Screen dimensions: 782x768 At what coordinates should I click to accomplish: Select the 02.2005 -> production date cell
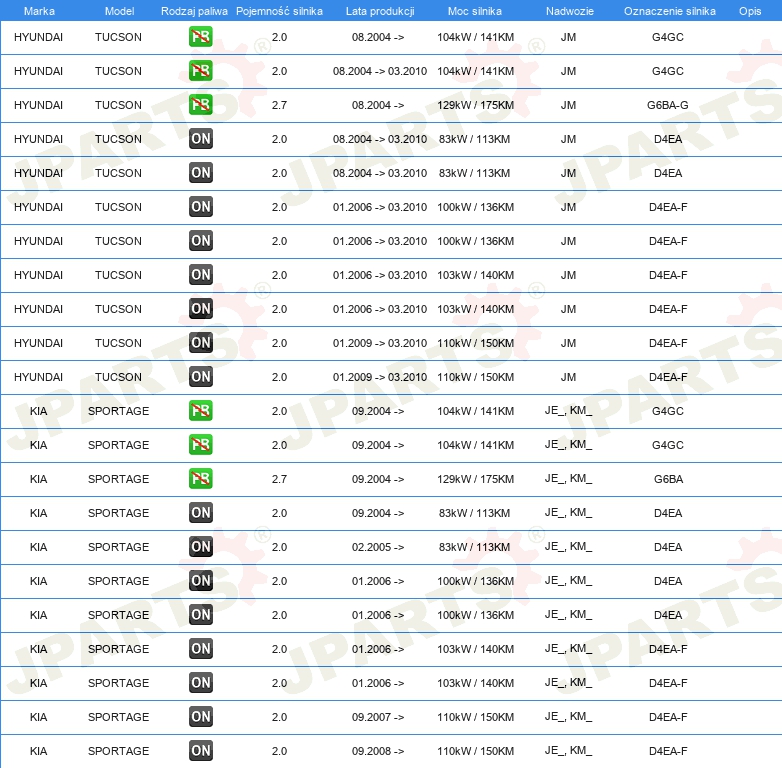(x=378, y=547)
